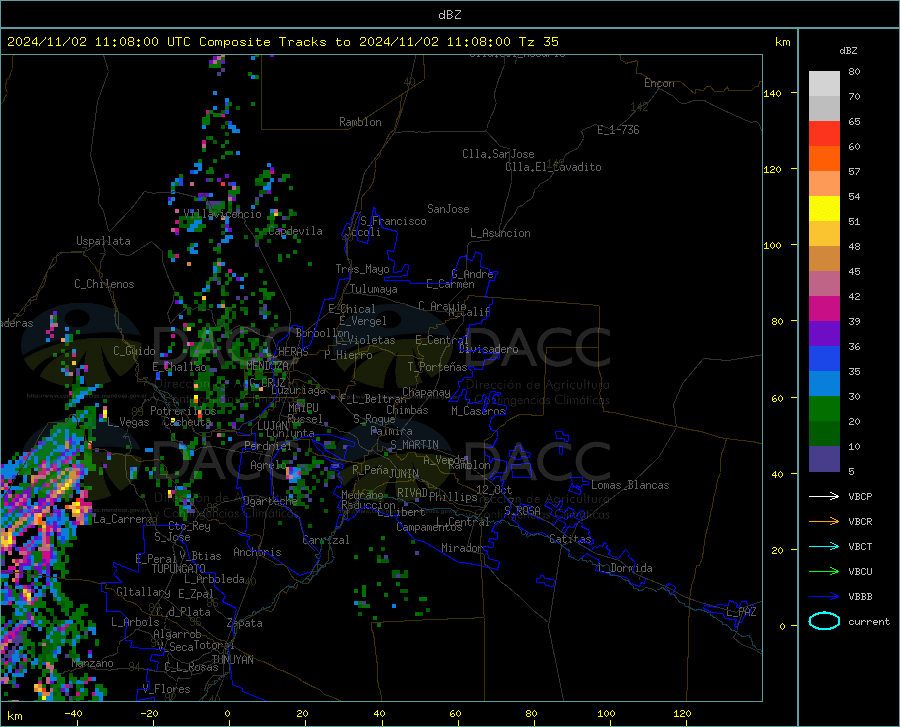Click the green VBCU arrow legend icon

coord(824,572)
